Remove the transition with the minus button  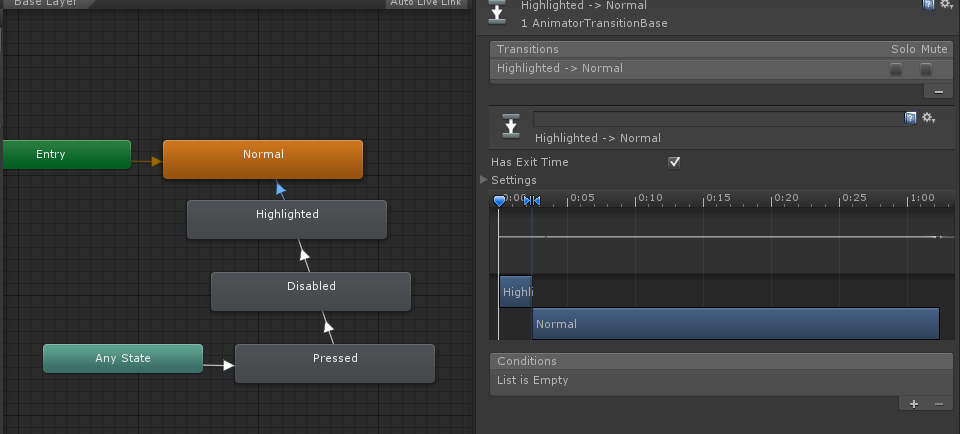click(x=939, y=92)
